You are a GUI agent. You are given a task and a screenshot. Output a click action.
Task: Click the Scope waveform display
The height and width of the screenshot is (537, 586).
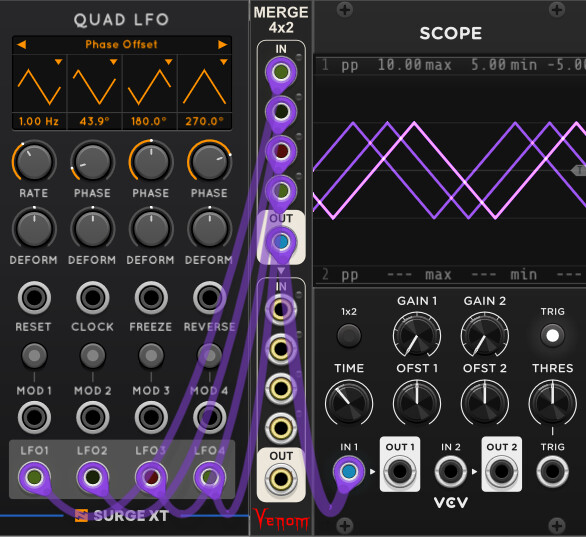coord(450,171)
